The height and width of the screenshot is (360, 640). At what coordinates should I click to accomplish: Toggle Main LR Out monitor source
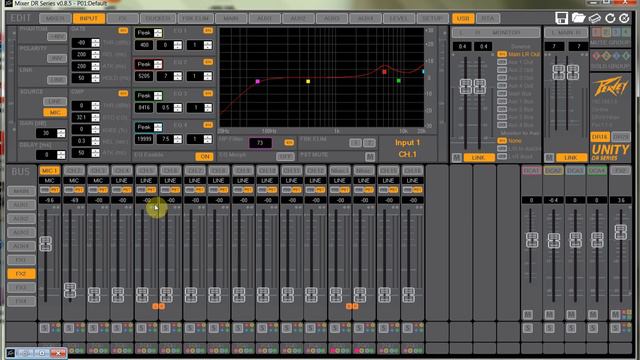(x=502, y=54)
